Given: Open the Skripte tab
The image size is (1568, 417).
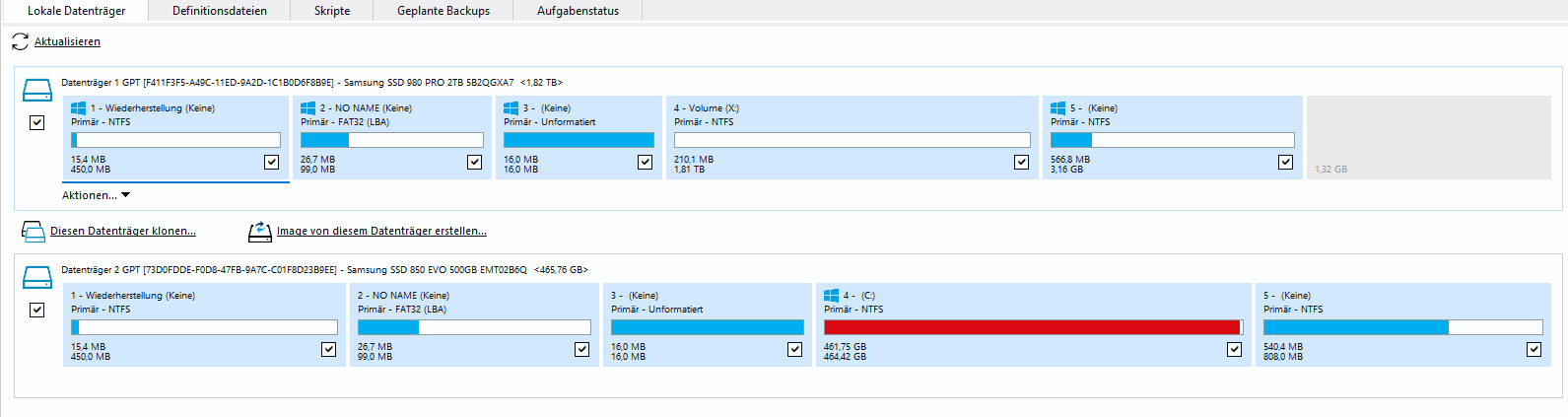Looking at the screenshot, I should click(332, 11).
